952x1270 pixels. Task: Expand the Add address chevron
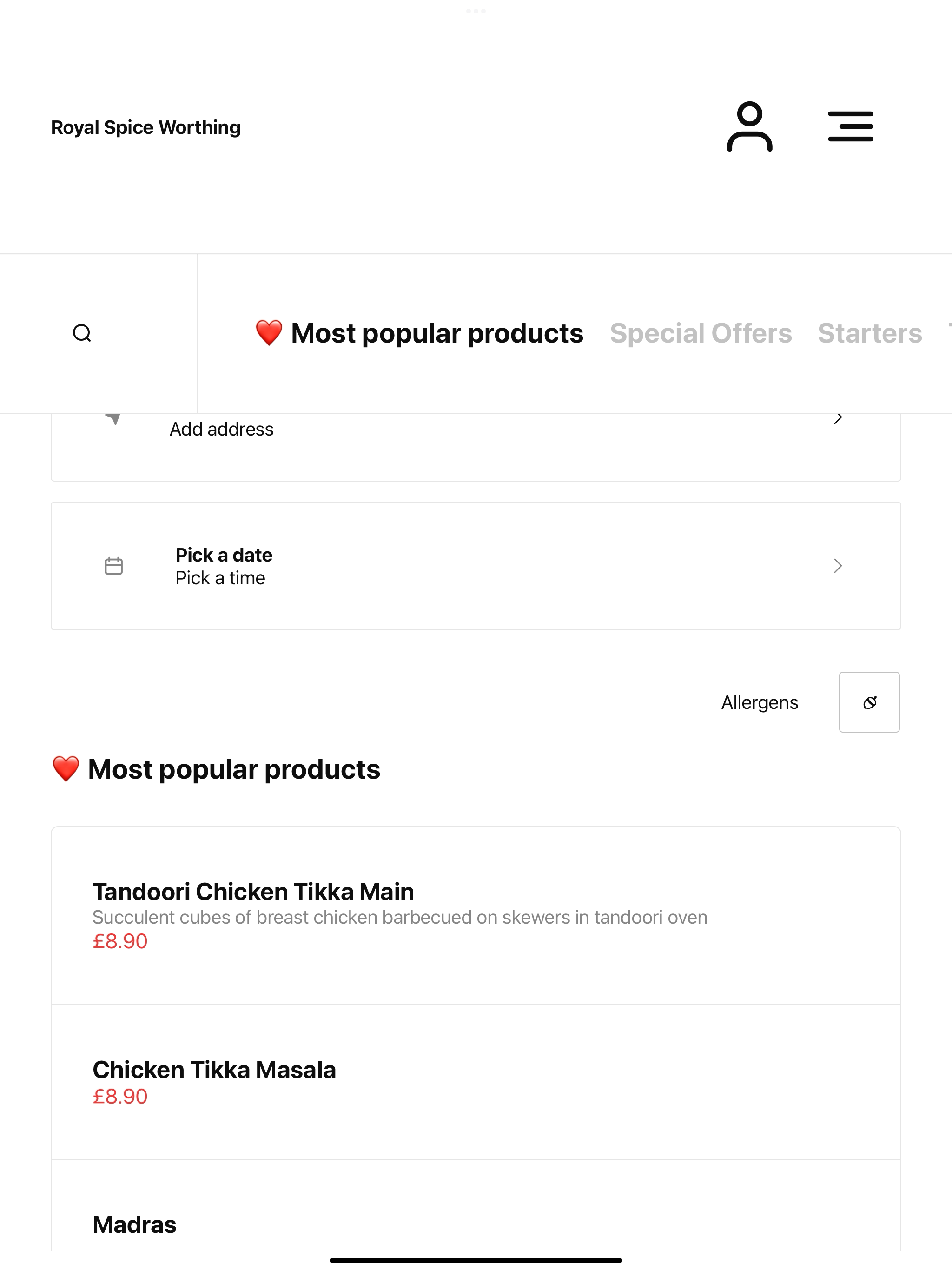(838, 418)
